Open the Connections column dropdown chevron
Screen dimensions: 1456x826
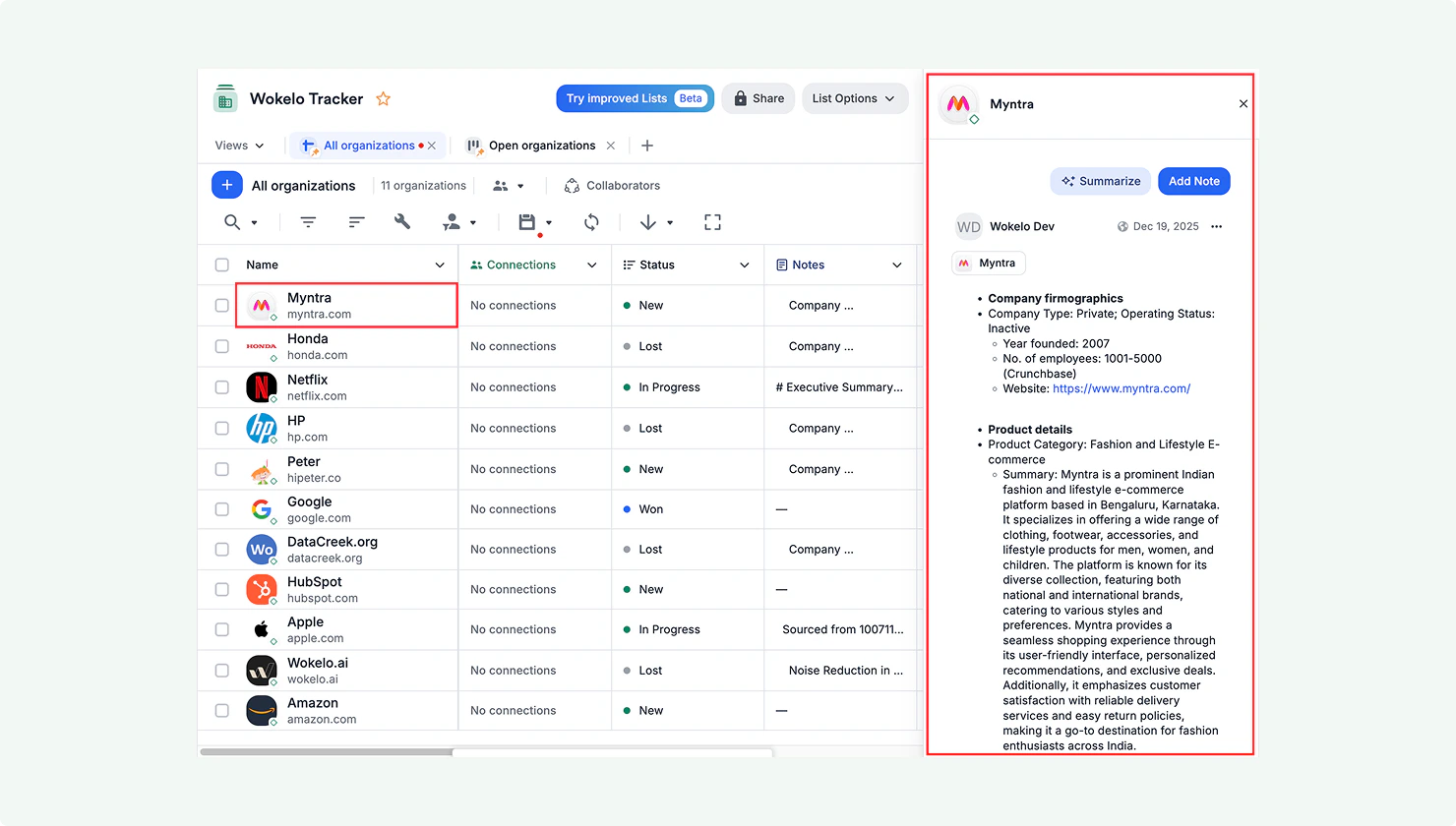tap(592, 265)
